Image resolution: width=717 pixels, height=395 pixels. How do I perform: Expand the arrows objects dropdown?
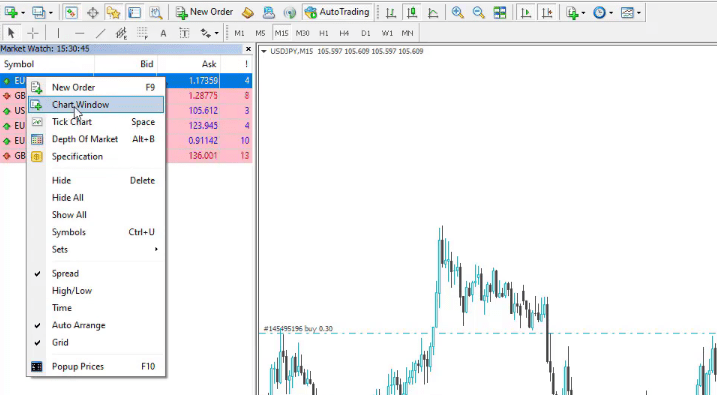pos(216,33)
